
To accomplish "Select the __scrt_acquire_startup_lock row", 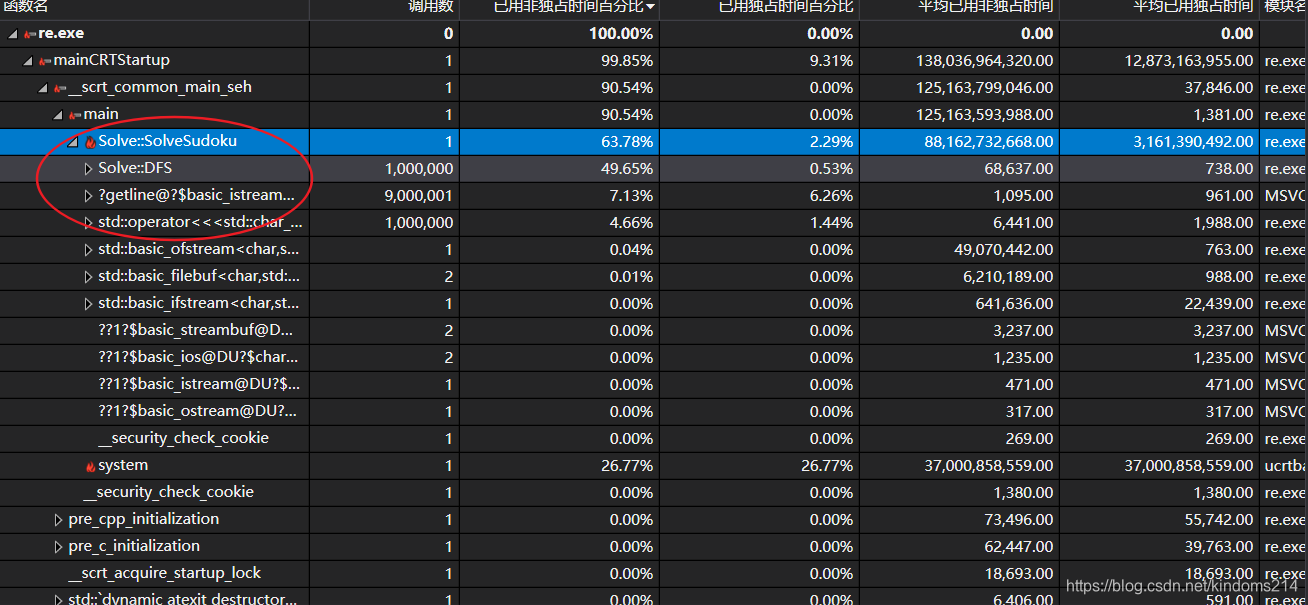I will coord(654,573).
